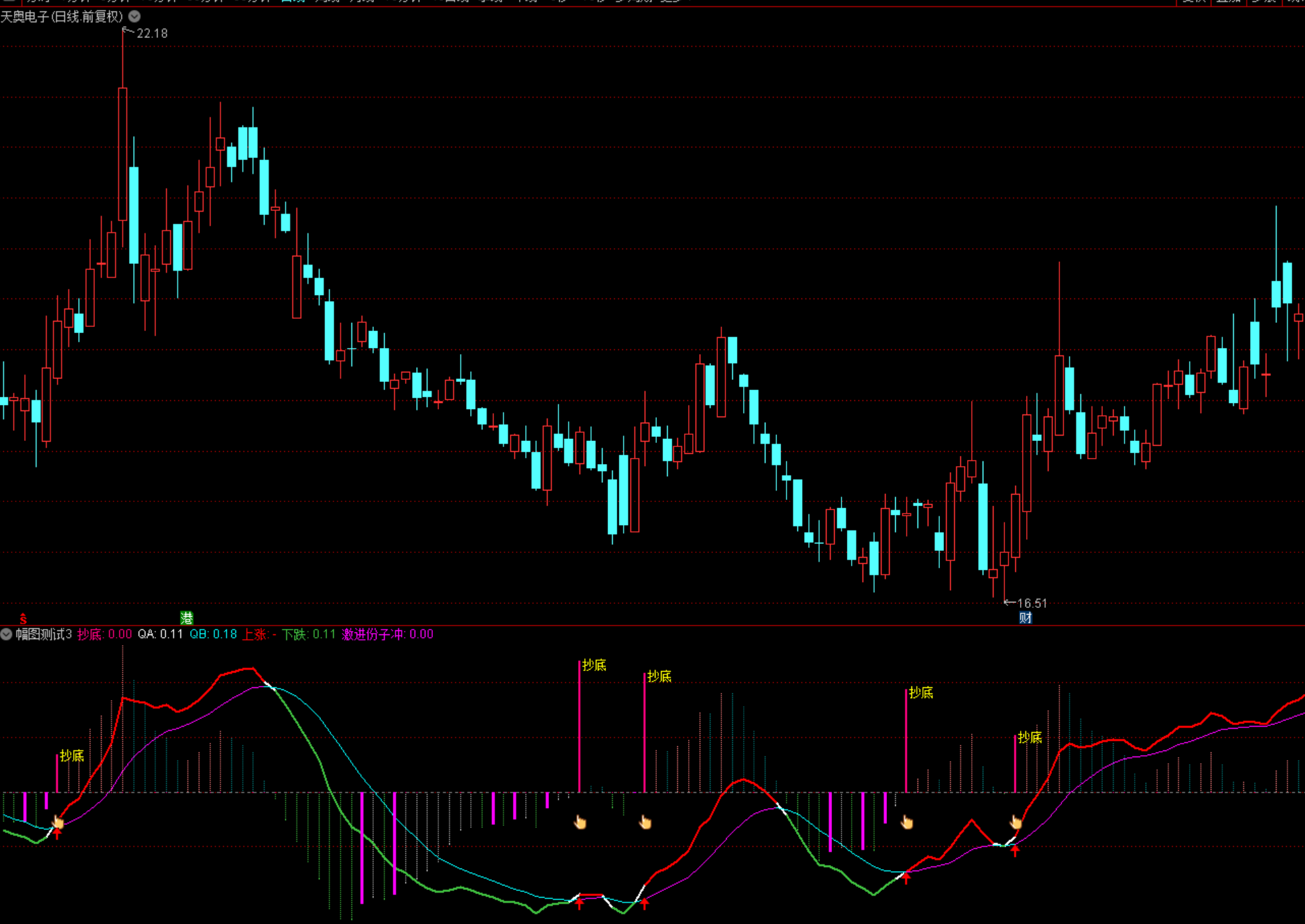Click yellow 抄底 label atop tallest pink bar
Screen dimensions: 1305x924
[x=594, y=666]
